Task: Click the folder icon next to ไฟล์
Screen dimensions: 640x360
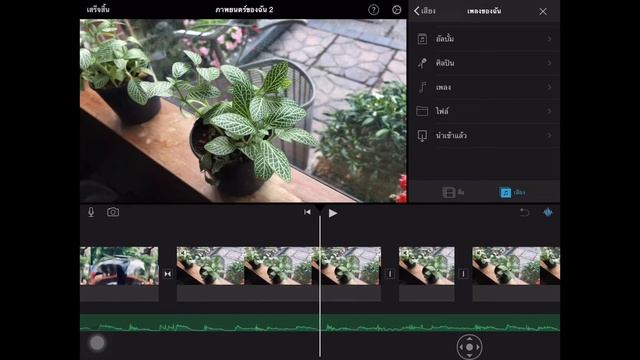Action: click(422, 111)
